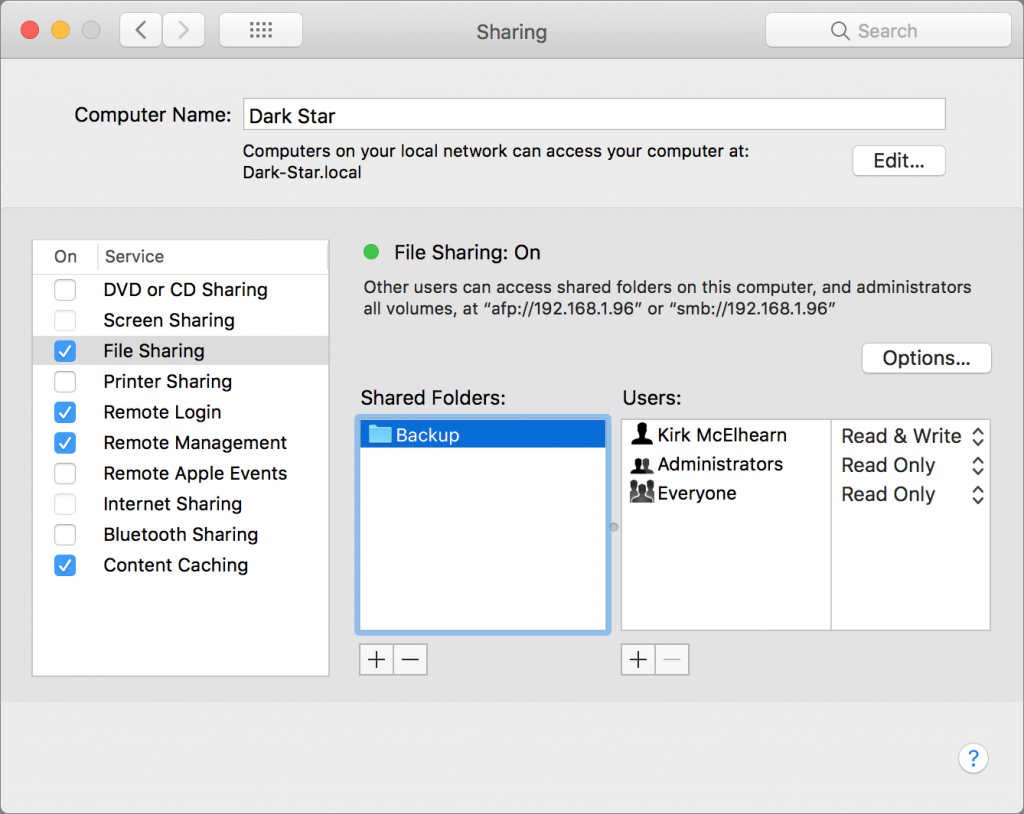Add a shared folder with the plus button
Screen dimensions: 1024x814
point(375,659)
